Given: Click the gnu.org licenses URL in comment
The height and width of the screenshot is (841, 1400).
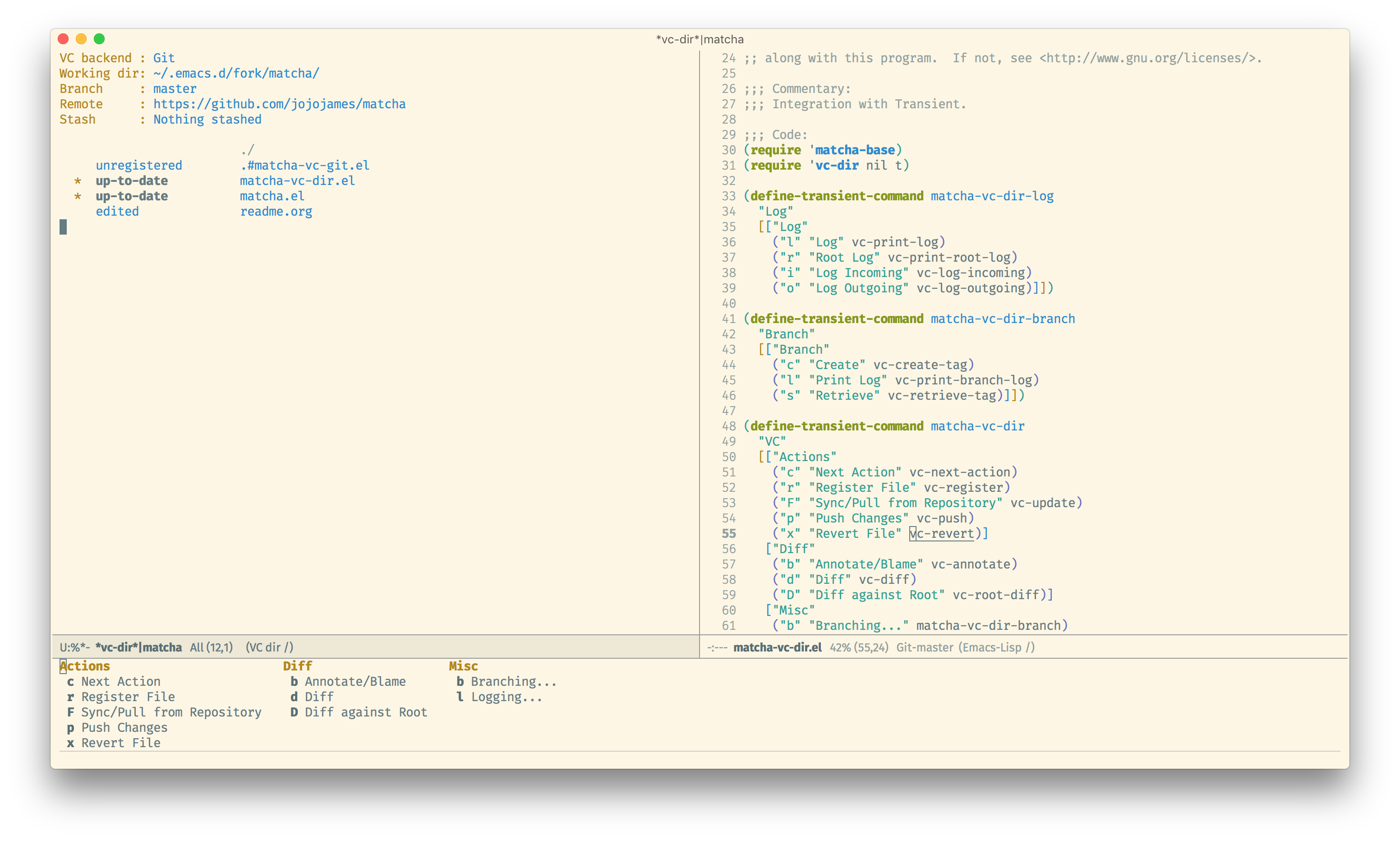Looking at the screenshot, I should (1147, 58).
